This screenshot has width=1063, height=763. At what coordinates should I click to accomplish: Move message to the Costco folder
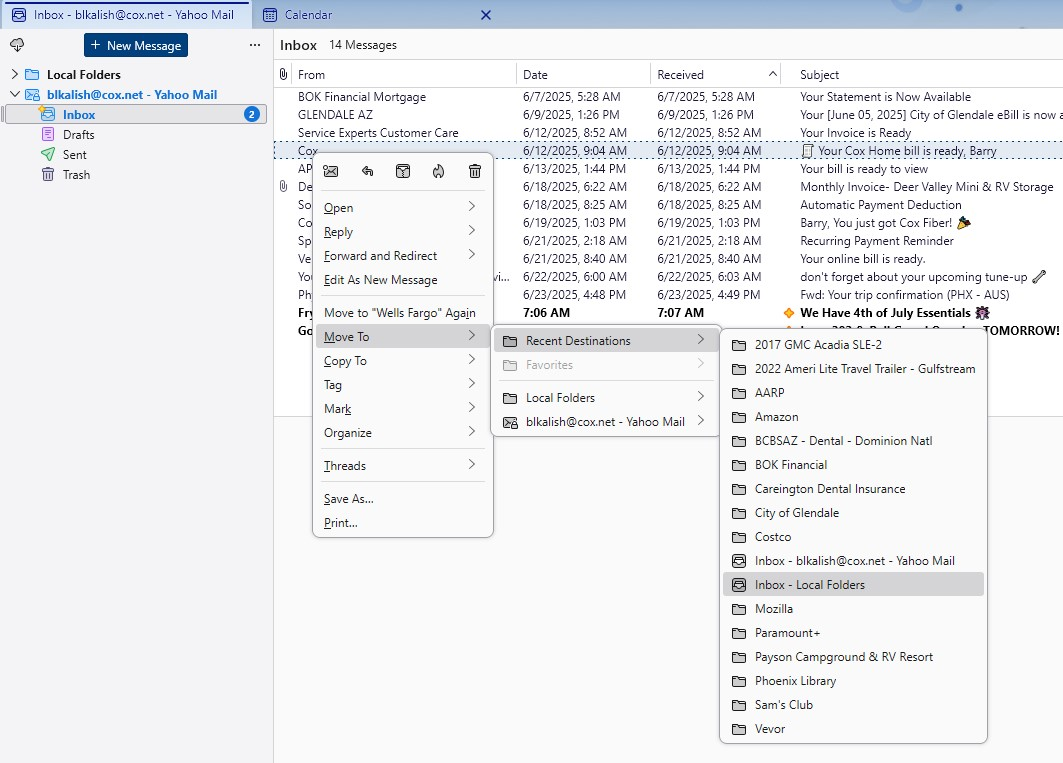[x=853, y=537]
